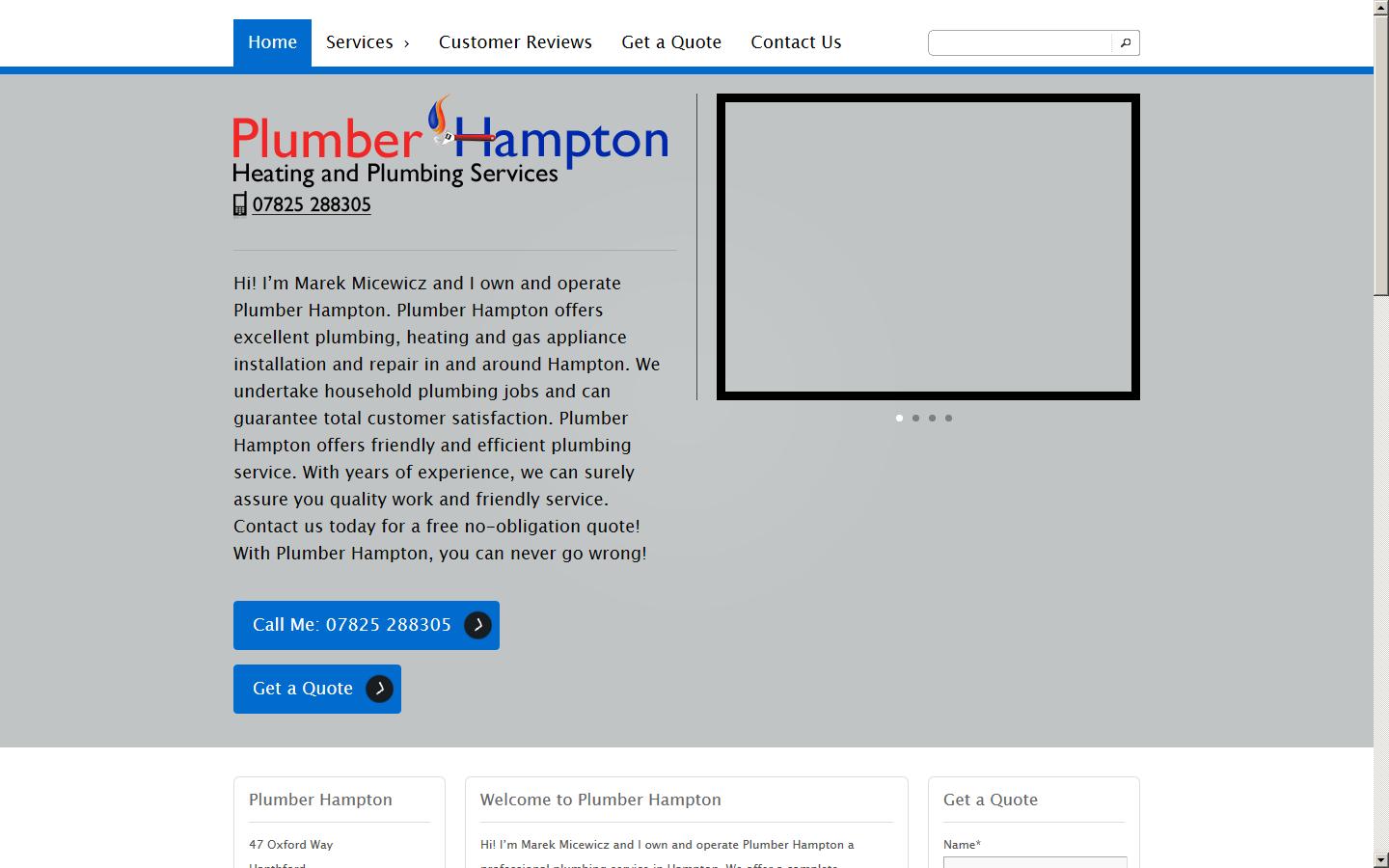Click the 47 Oxford Way address text

point(291,845)
